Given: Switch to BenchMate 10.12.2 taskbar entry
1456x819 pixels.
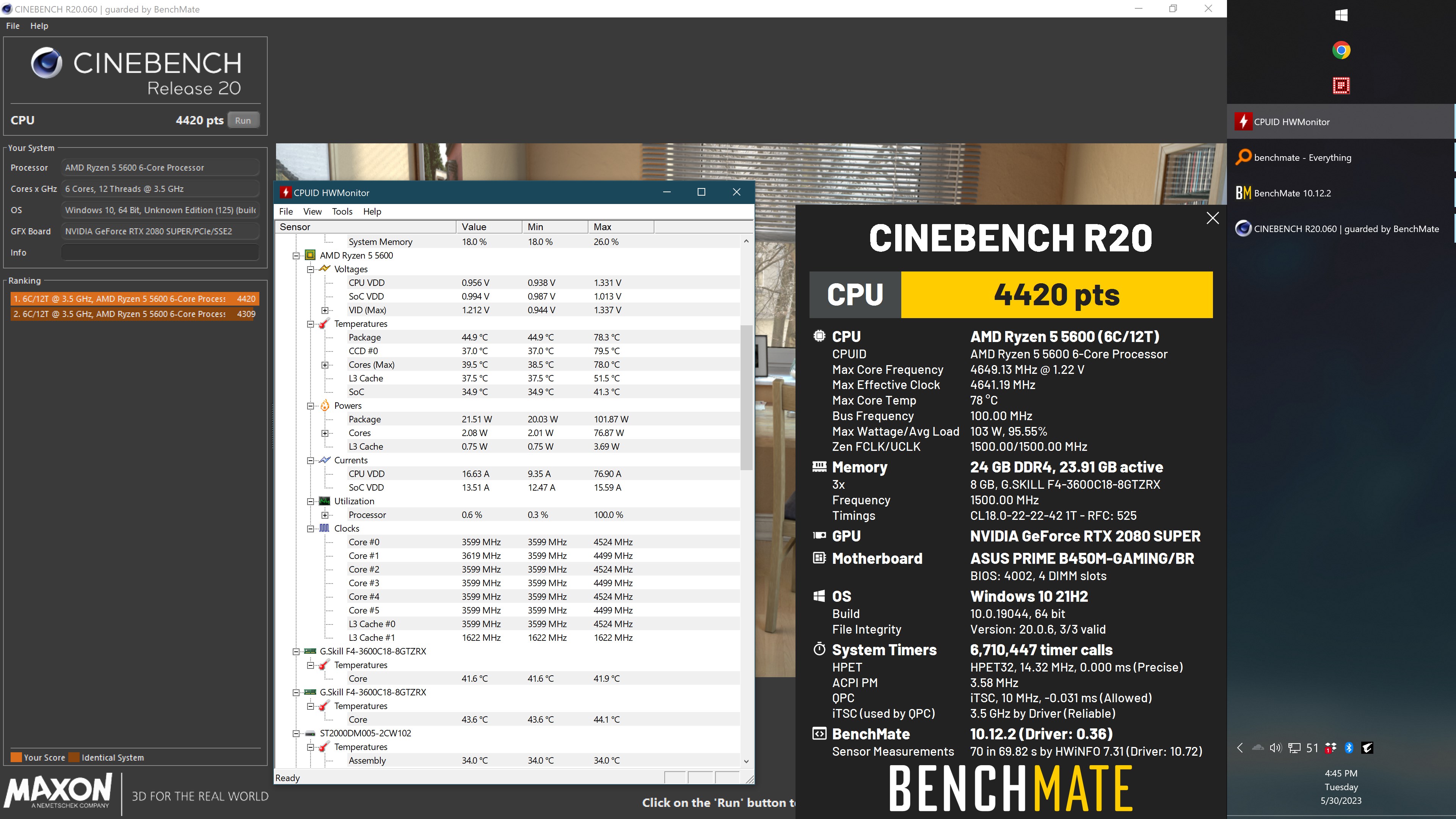Looking at the screenshot, I should click(1341, 193).
